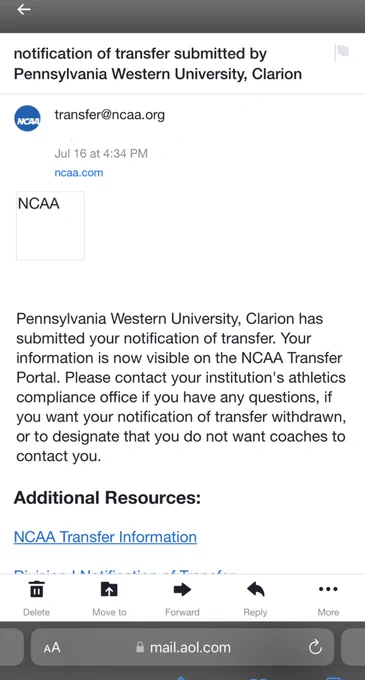Click the Move to folder icon

click(109, 589)
